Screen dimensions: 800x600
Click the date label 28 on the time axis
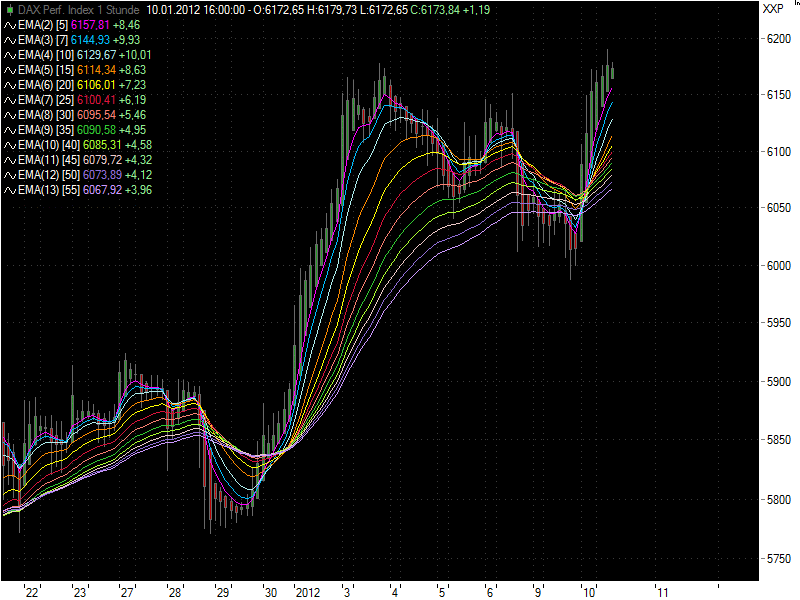click(175, 592)
